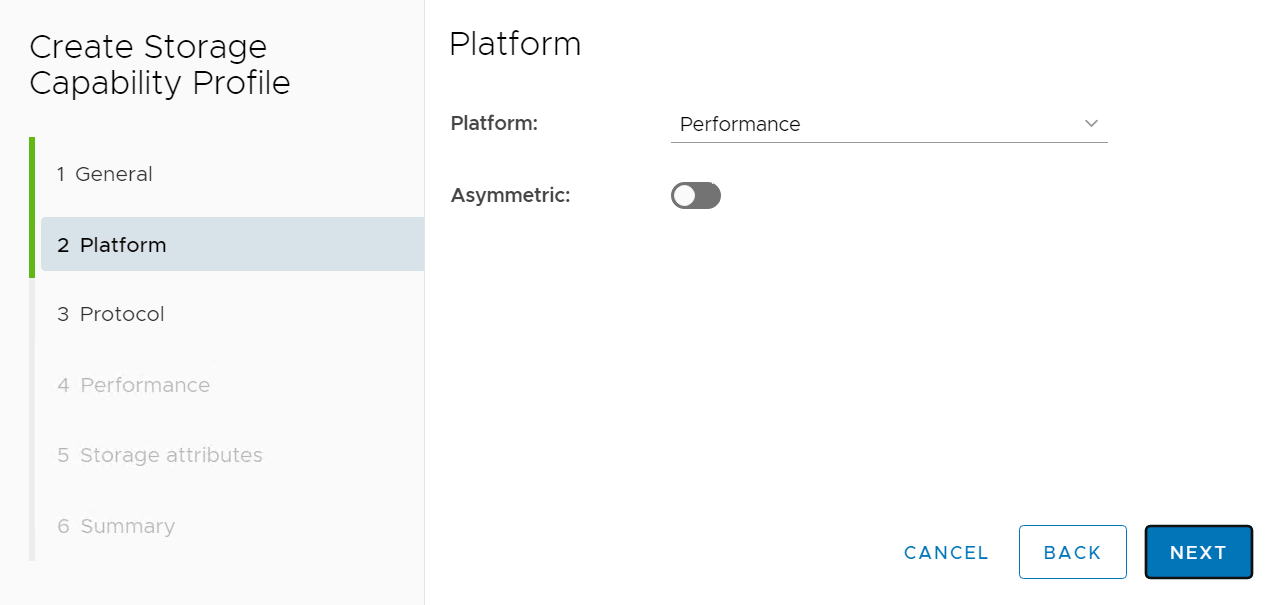Proceed with the Next button
The image size is (1277, 605).
[x=1198, y=552]
